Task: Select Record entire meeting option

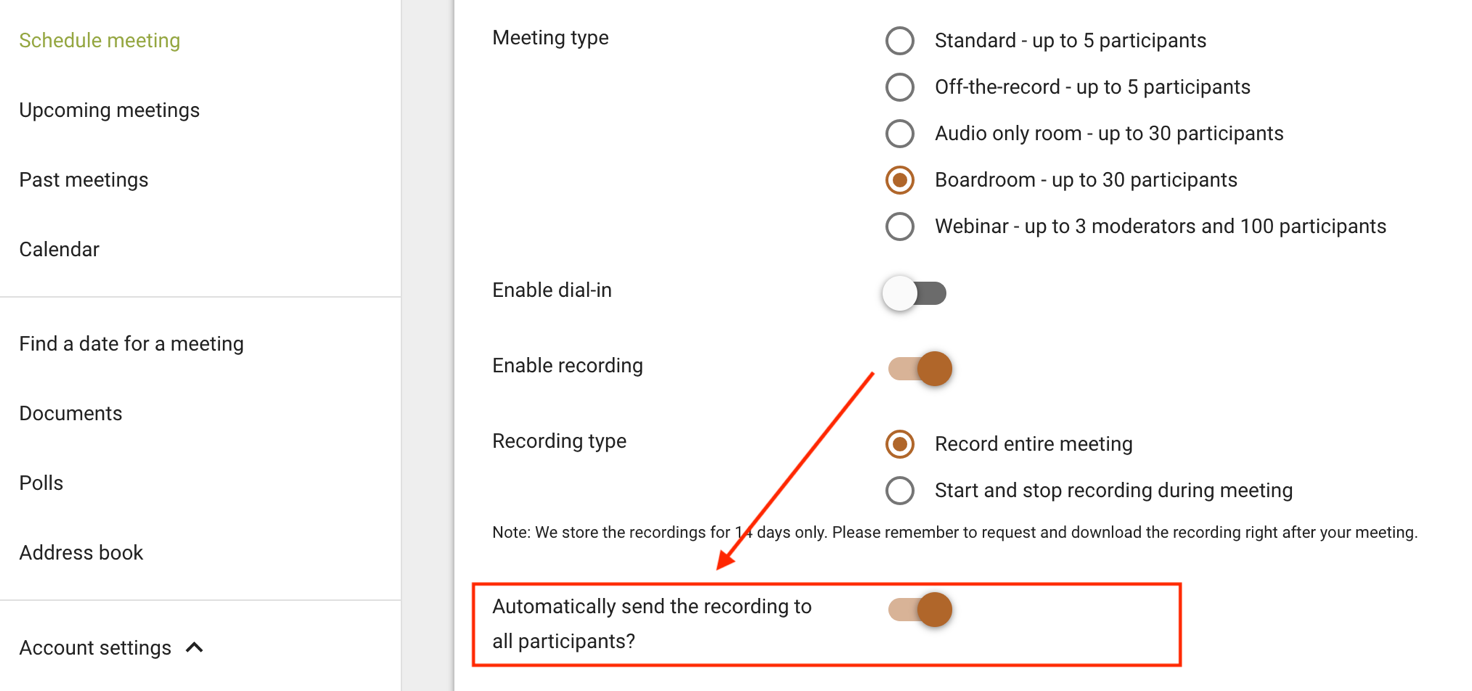Action: 900,444
